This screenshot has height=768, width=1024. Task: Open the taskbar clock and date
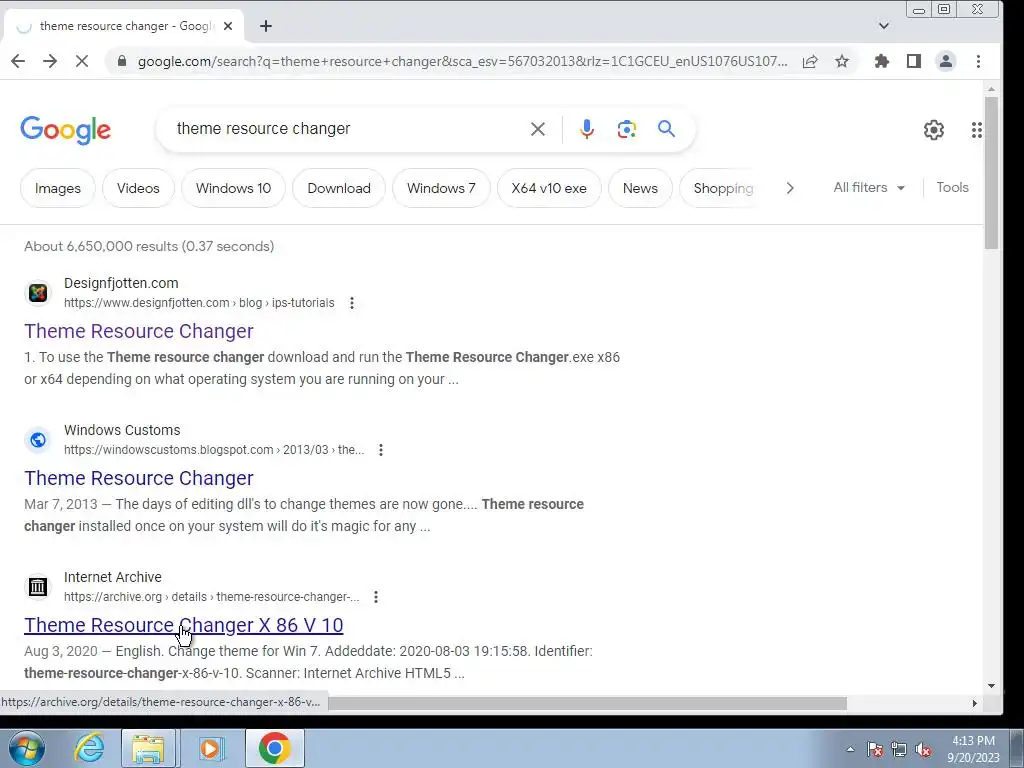(973, 749)
